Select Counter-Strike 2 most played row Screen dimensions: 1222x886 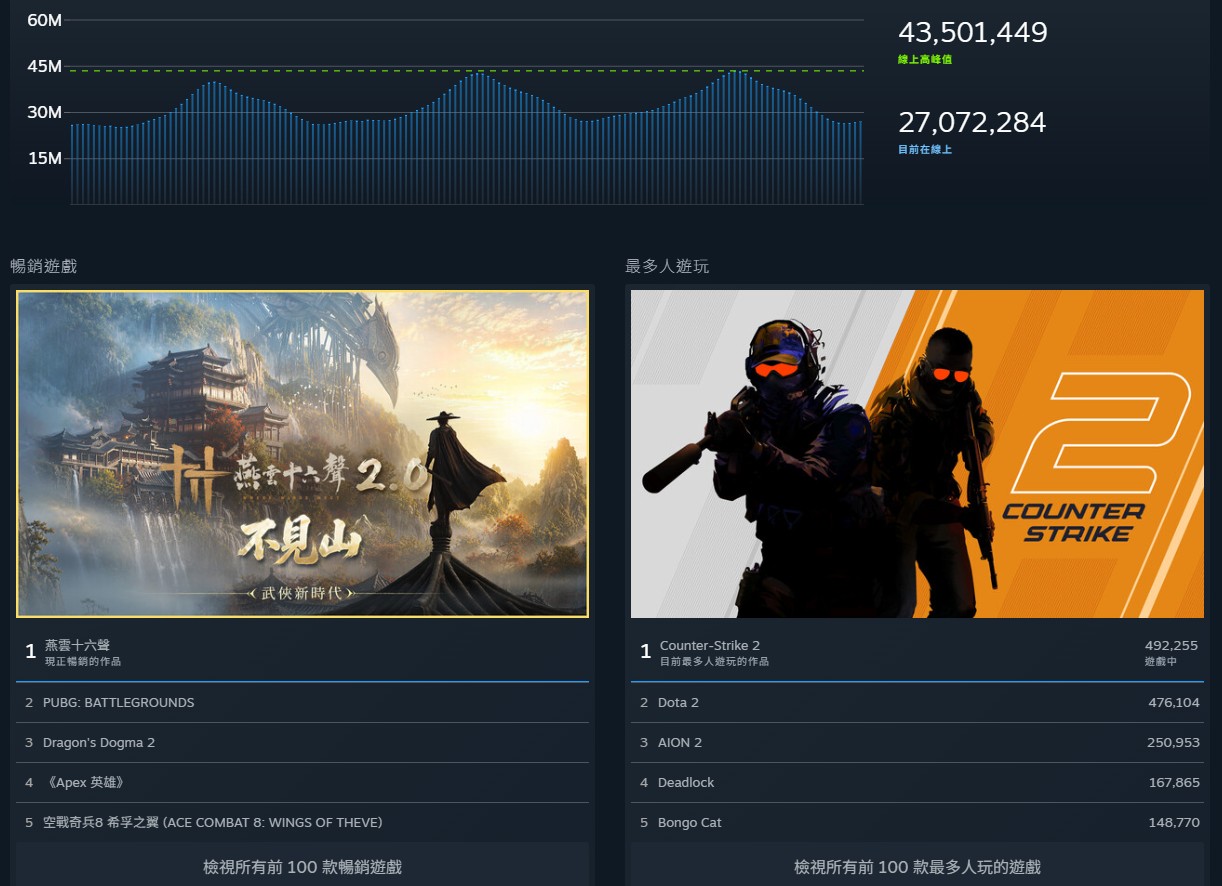[x=917, y=652]
